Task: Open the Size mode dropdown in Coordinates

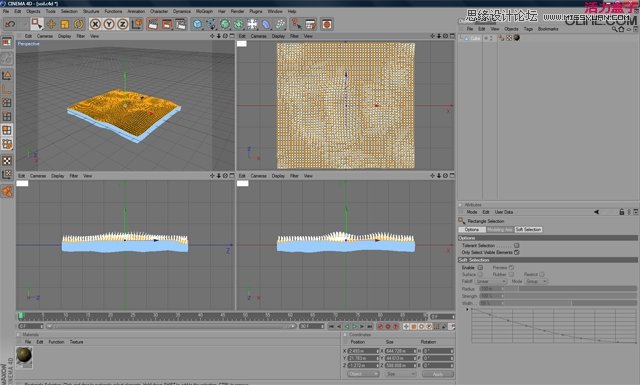Action: click(400, 374)
